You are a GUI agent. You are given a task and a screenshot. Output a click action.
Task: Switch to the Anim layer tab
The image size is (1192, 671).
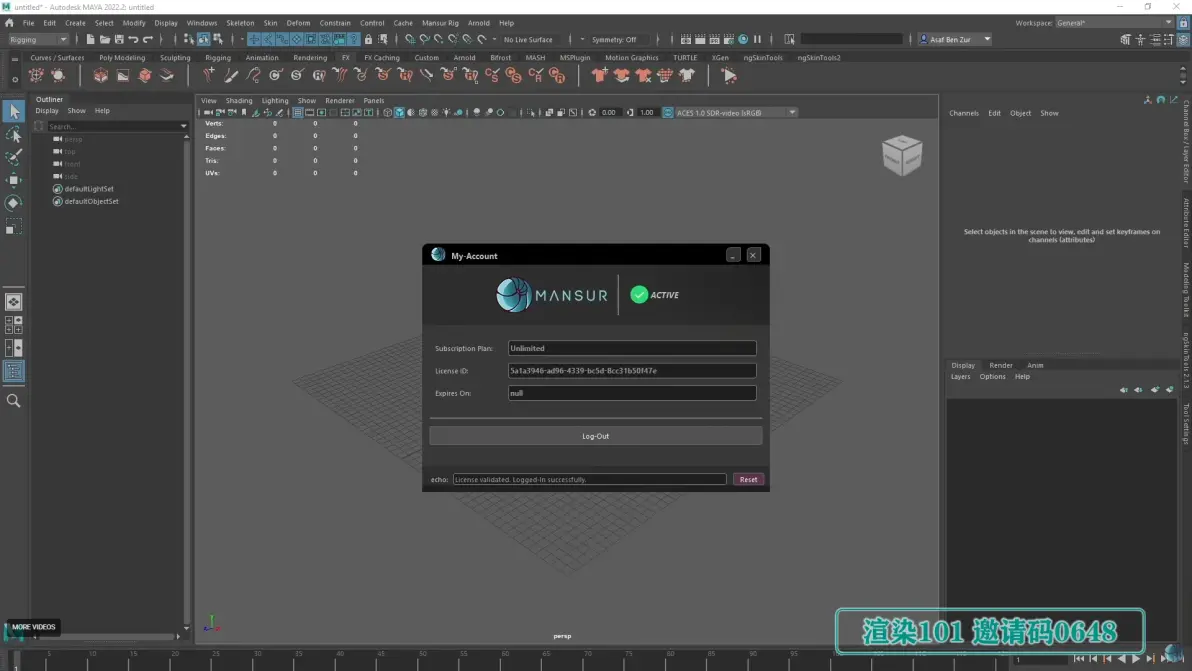click(x=1035, y=366)
